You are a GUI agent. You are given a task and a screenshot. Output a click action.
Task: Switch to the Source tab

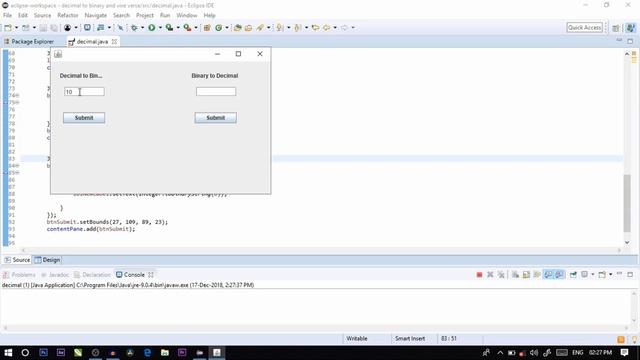pos(17,260)
